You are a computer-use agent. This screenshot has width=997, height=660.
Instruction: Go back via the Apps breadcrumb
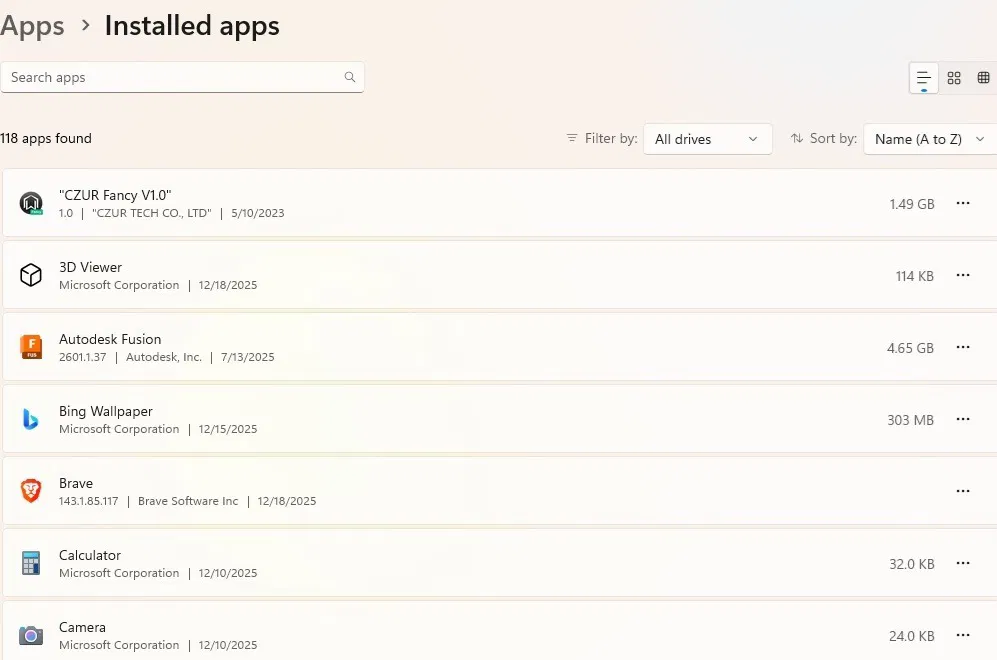click(32, 26)
